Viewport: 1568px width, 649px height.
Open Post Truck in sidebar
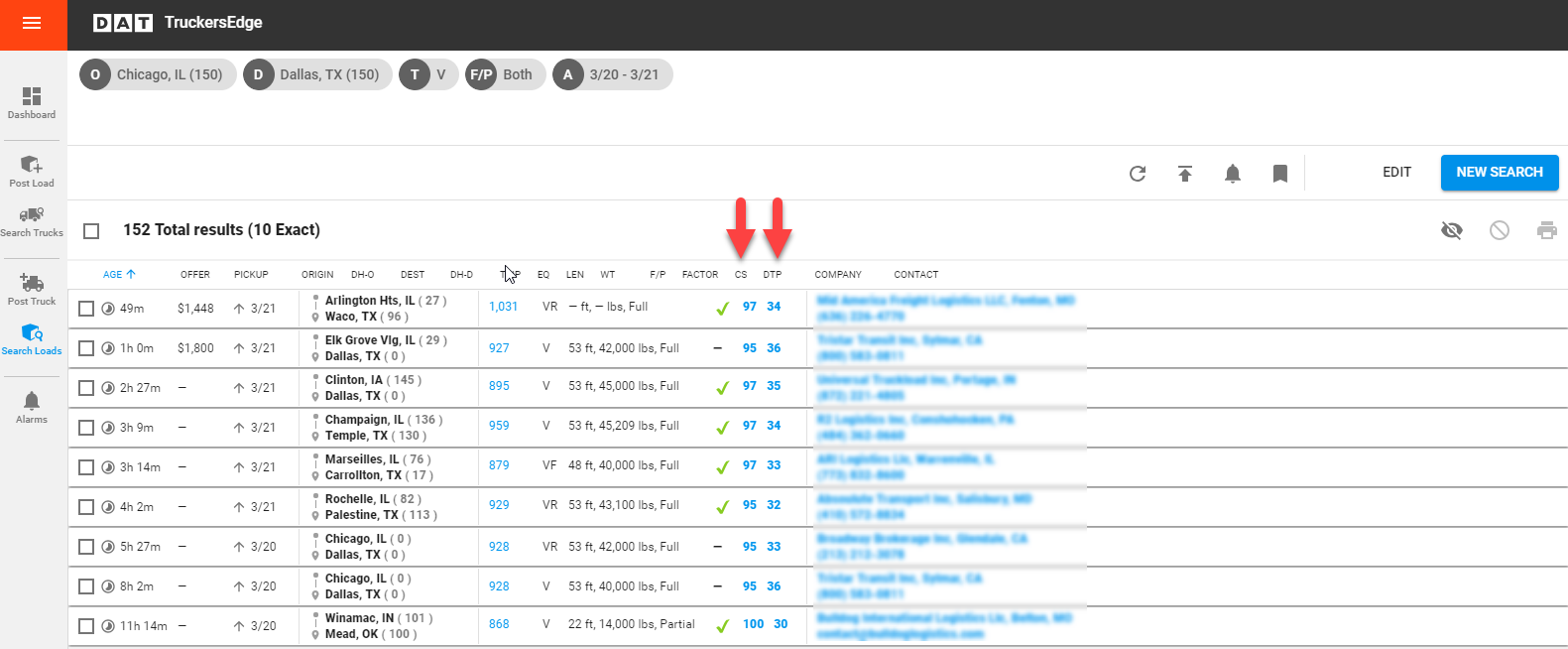[x=32, y=289]
